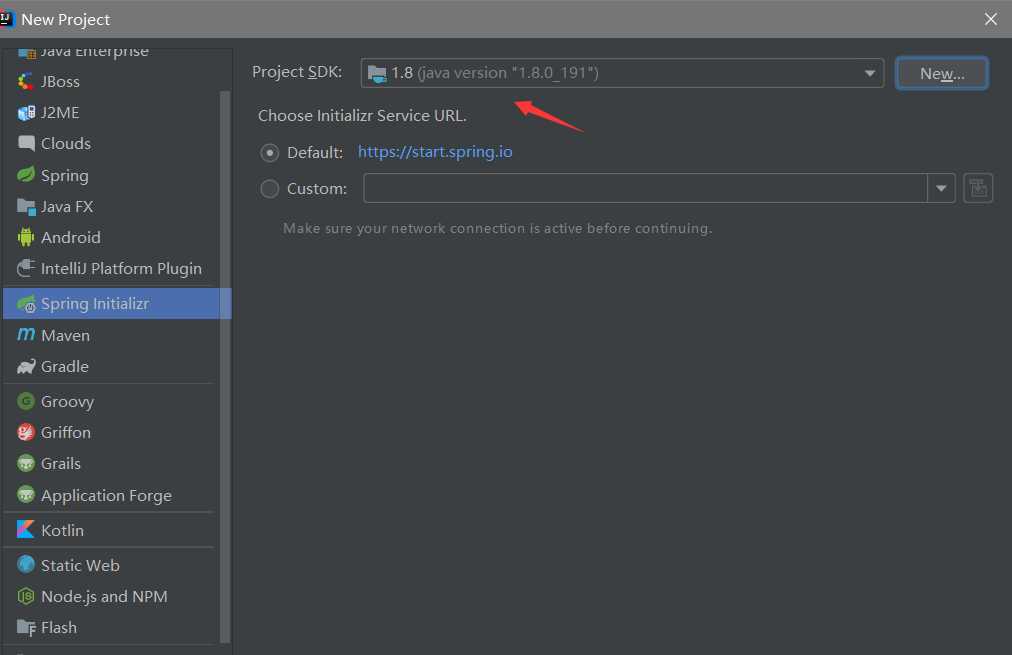Select Spring Initializr entry
This screenshot has height=655, width=1012.
pyautogui.click(x=117, y=303)
